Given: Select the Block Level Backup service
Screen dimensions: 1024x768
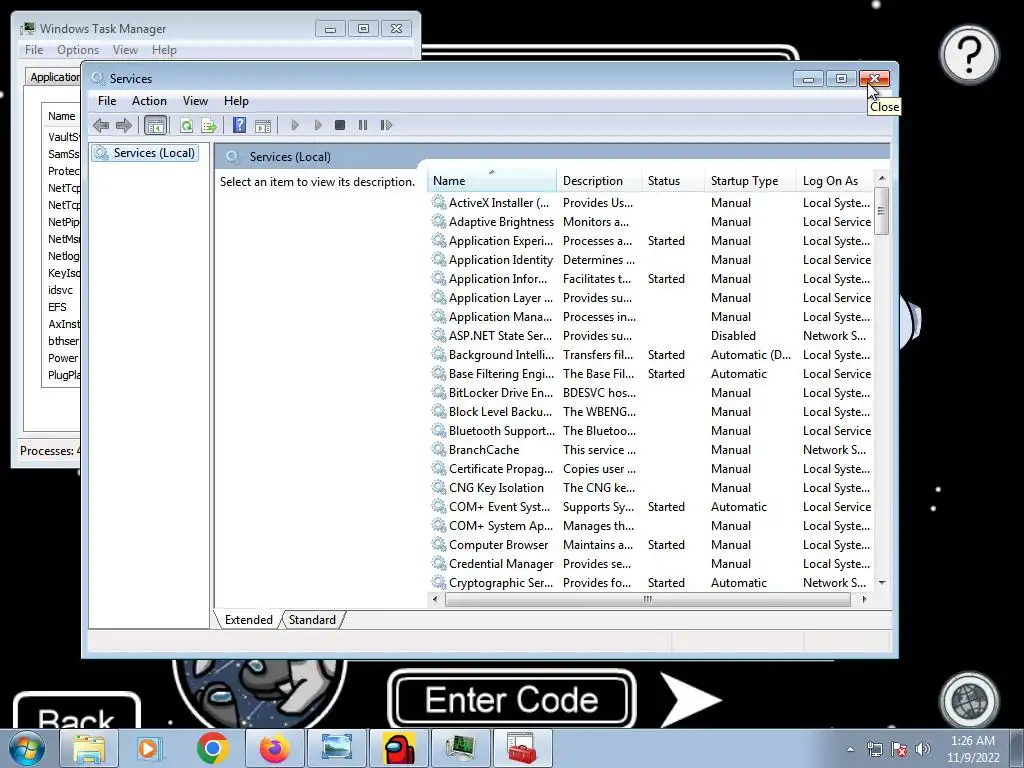Looking at the screenshot, I should pyautogui.click(x=651, y=411).
